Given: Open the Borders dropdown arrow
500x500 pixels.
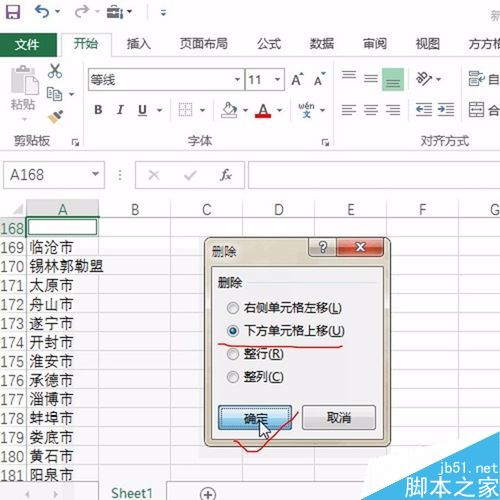Looking at the screenshot, I should point(202,110).
